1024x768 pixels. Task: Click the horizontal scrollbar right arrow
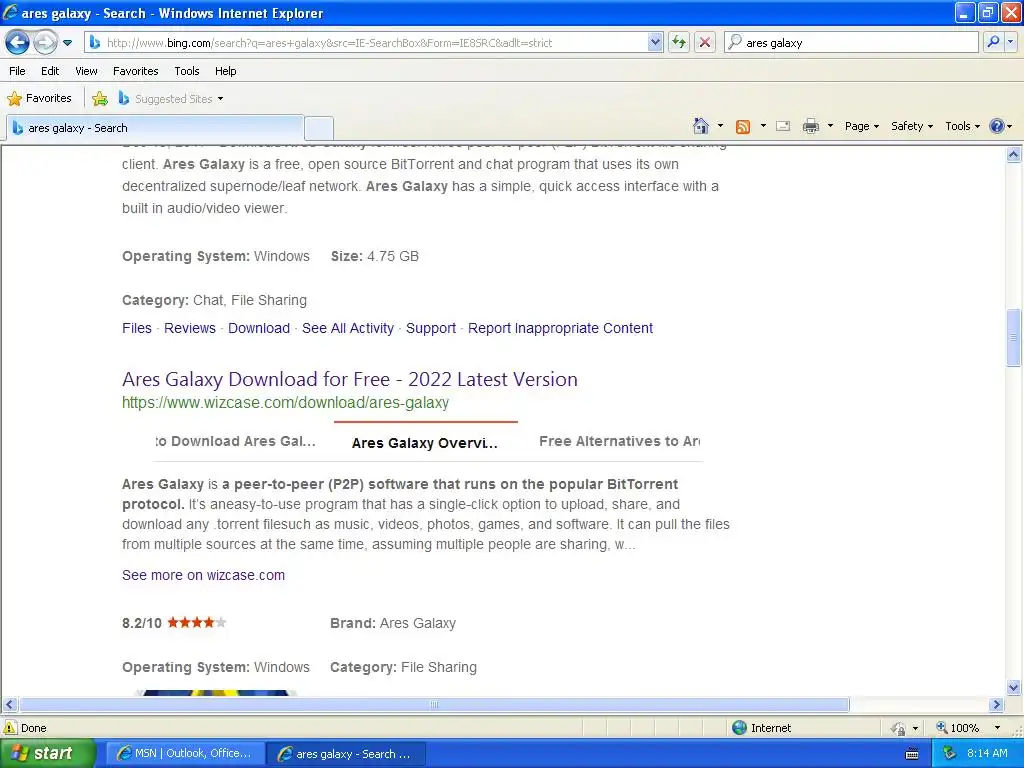(996, 705)
